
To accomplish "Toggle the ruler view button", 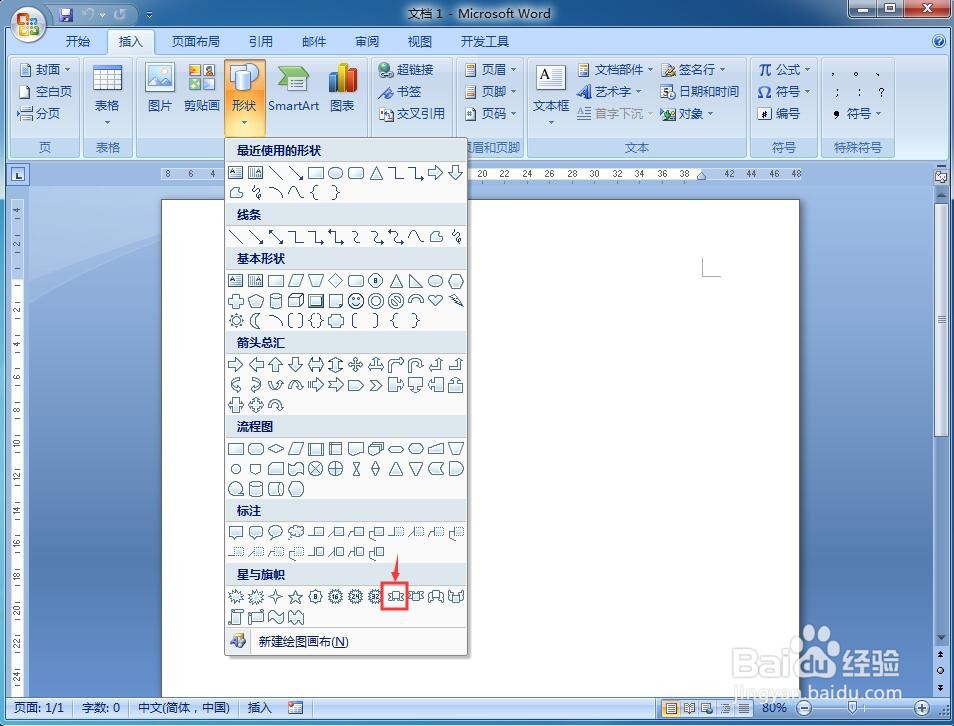I will (941, 176).
